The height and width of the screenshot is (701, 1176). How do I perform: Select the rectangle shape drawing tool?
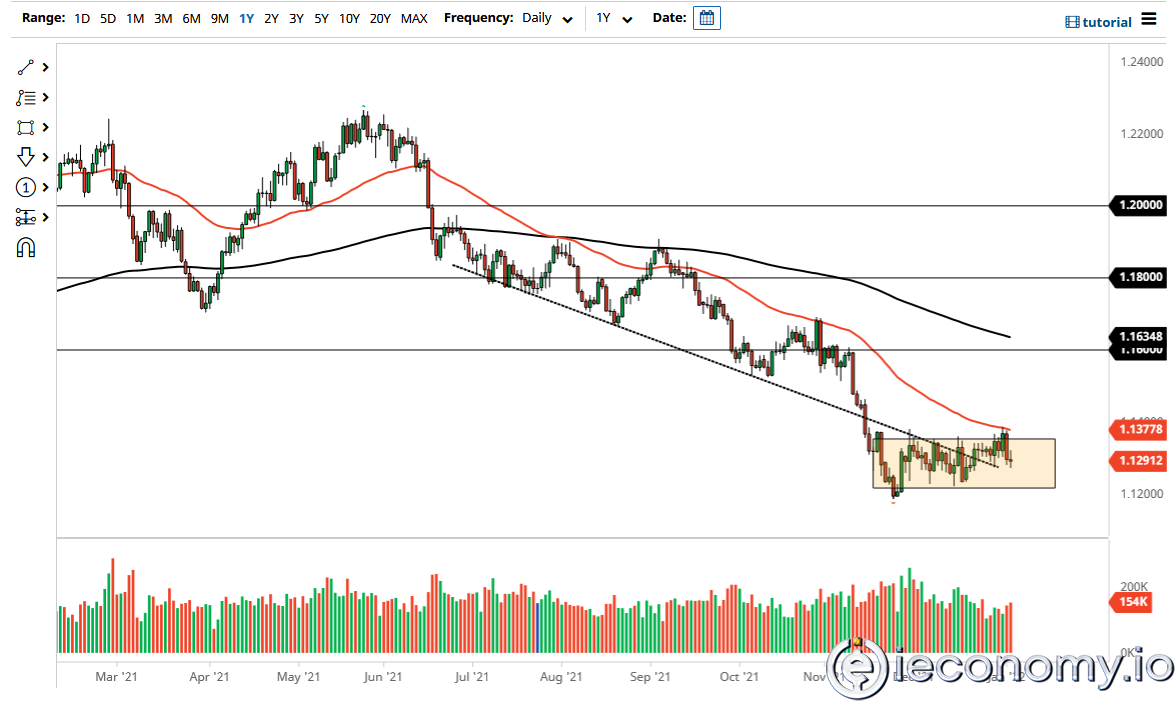click(26, 127)
